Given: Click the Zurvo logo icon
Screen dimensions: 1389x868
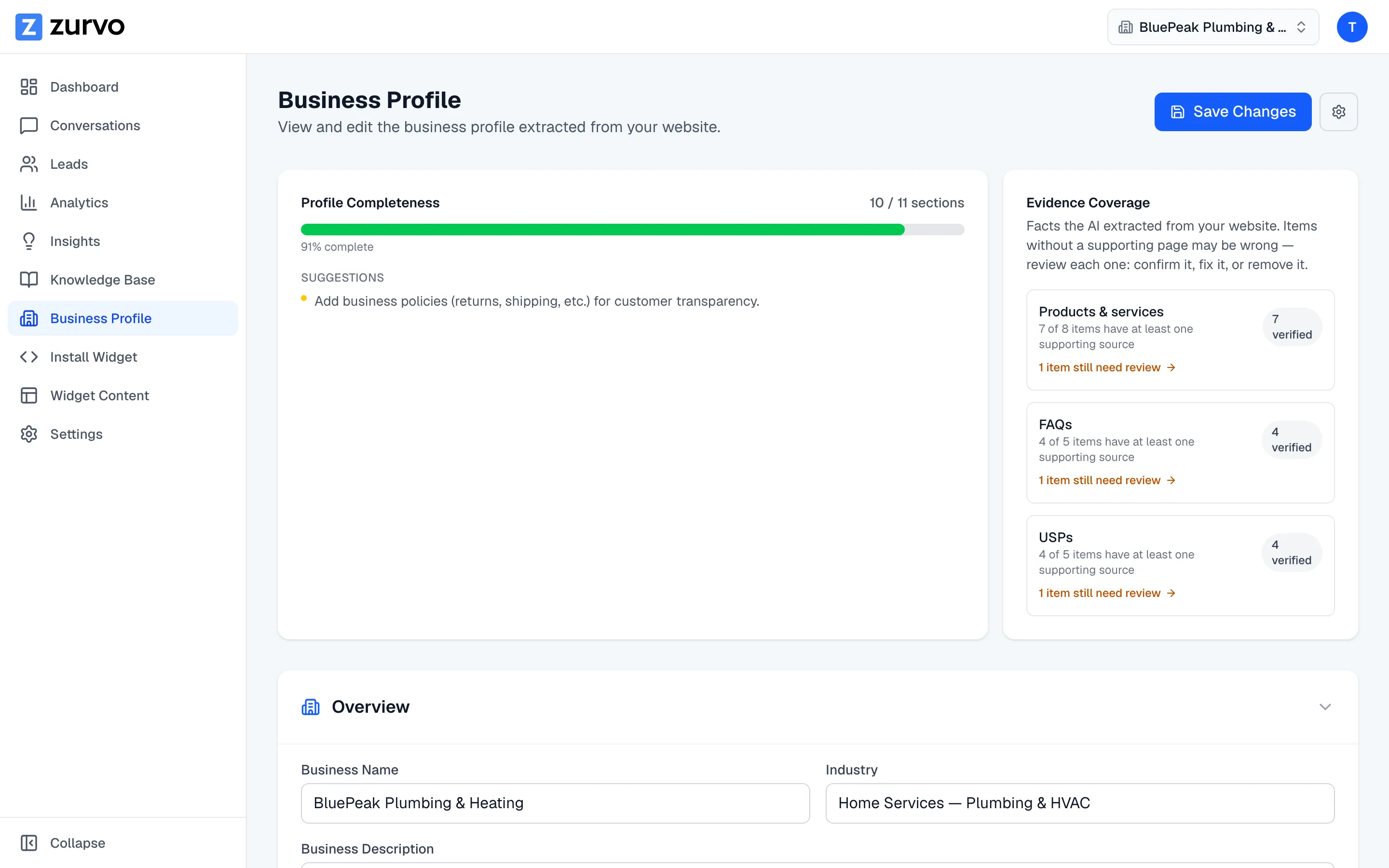Looking at the screenshot, I should [x=28, y=27].
